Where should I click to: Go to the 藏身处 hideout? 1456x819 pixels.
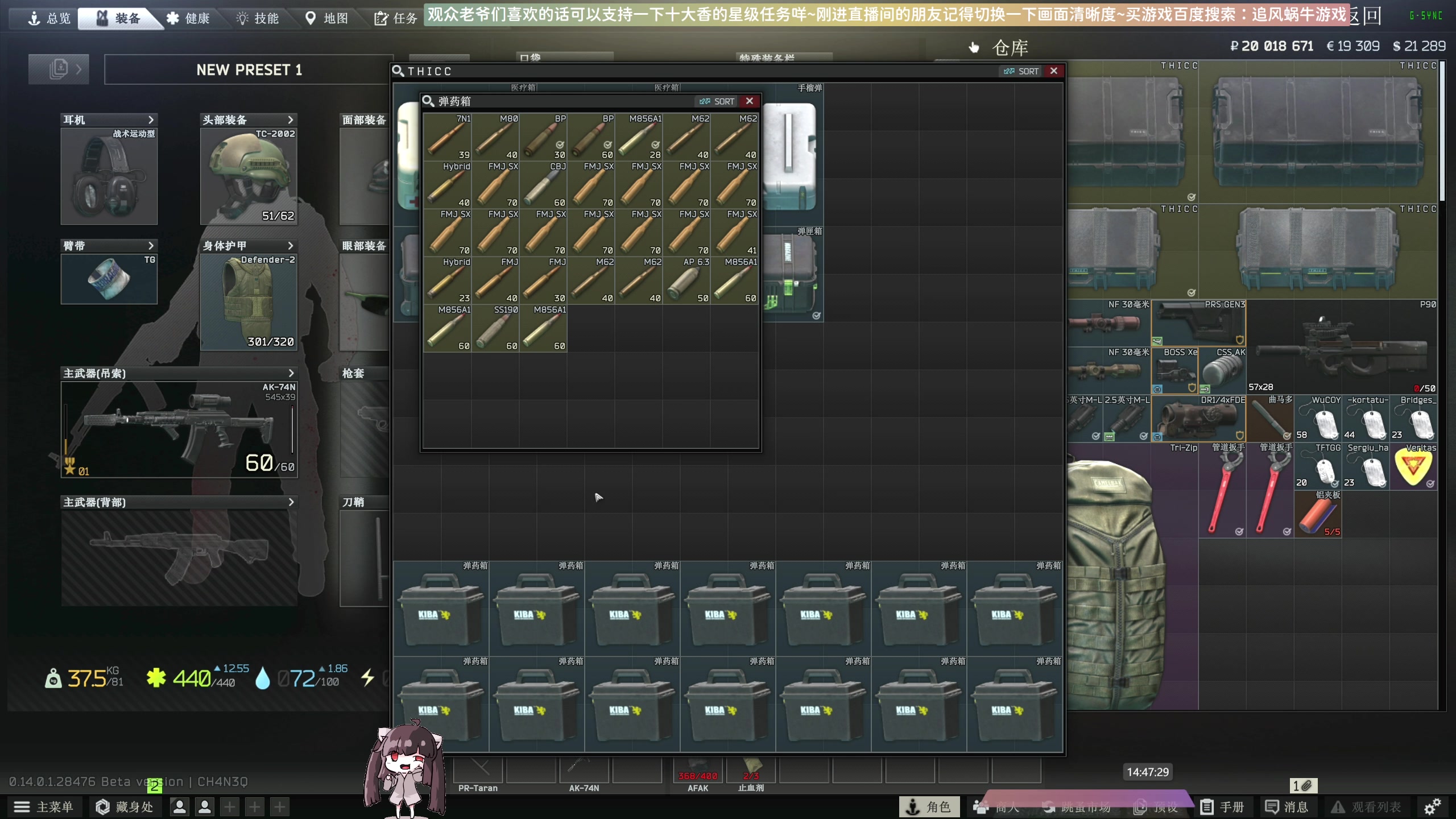click(125, 806)
